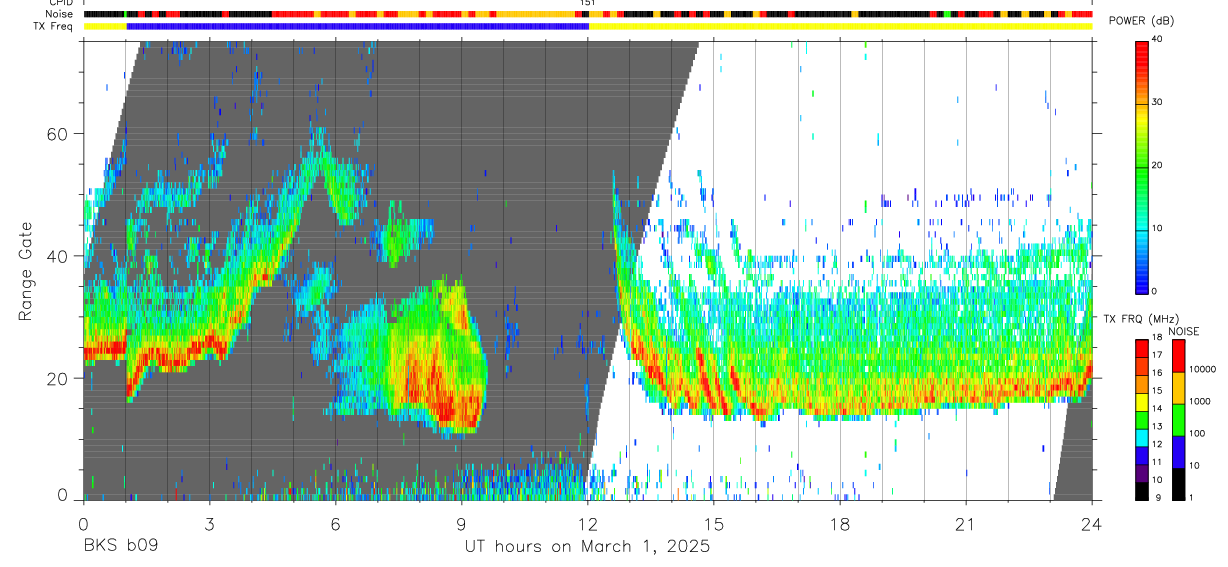This screenshot has height=567, width=1228.
Task: Click tick label '24' on the UT hours axis
Action: [1092, 524]
